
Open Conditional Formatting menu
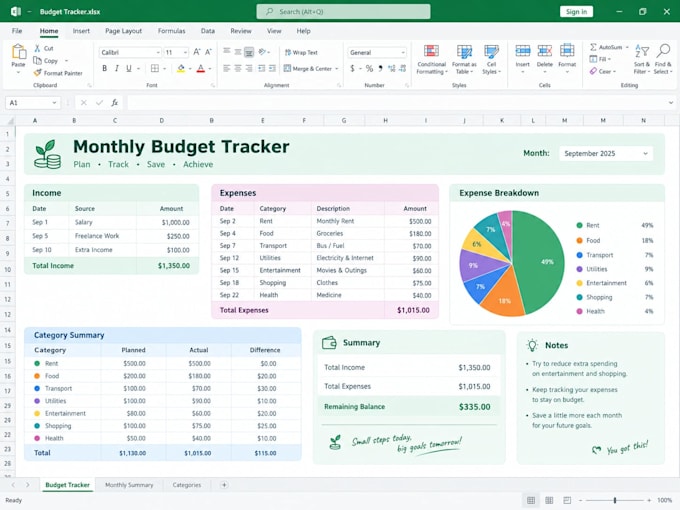432,60
